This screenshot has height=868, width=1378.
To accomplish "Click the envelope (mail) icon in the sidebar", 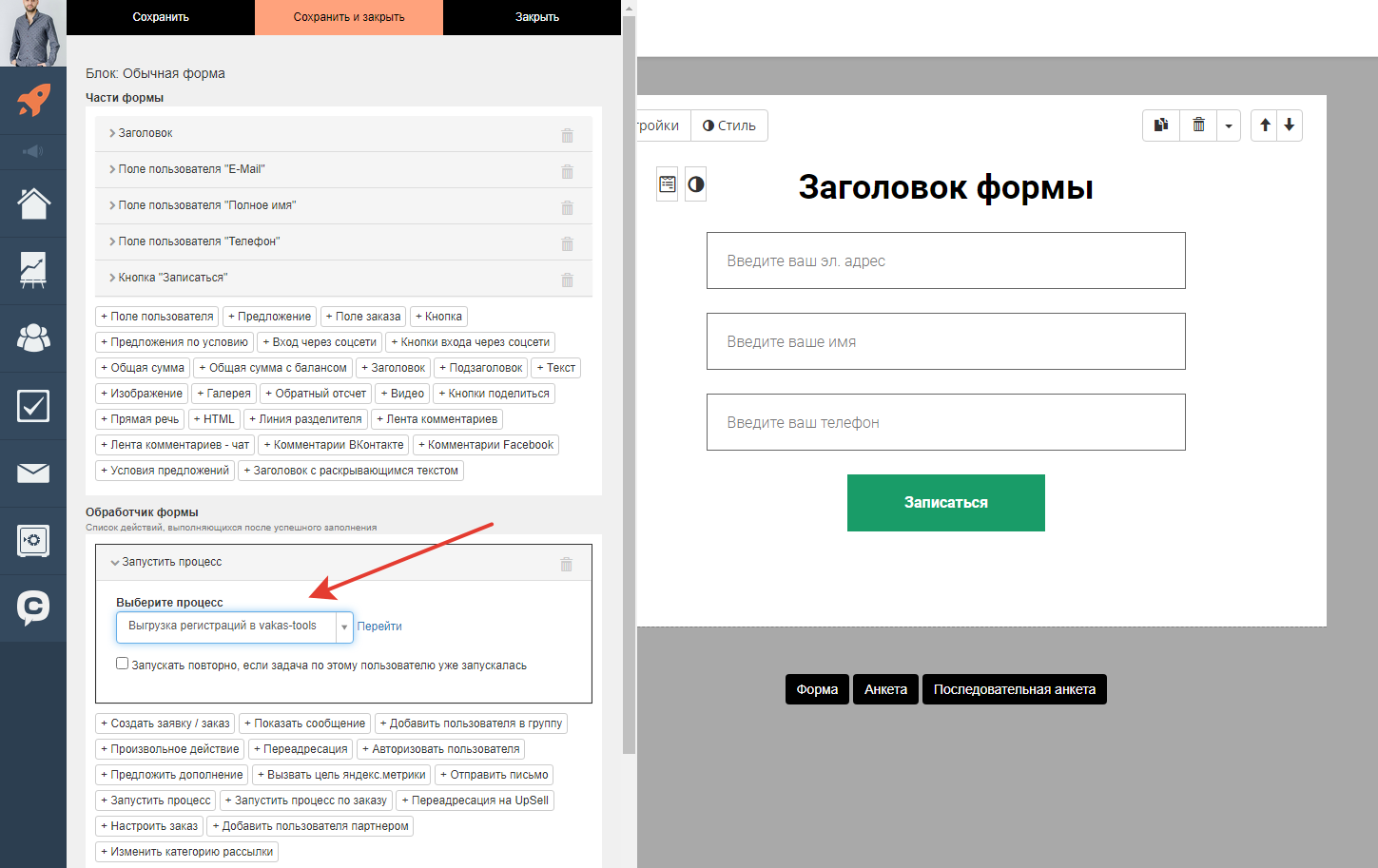I will [33, 473].
